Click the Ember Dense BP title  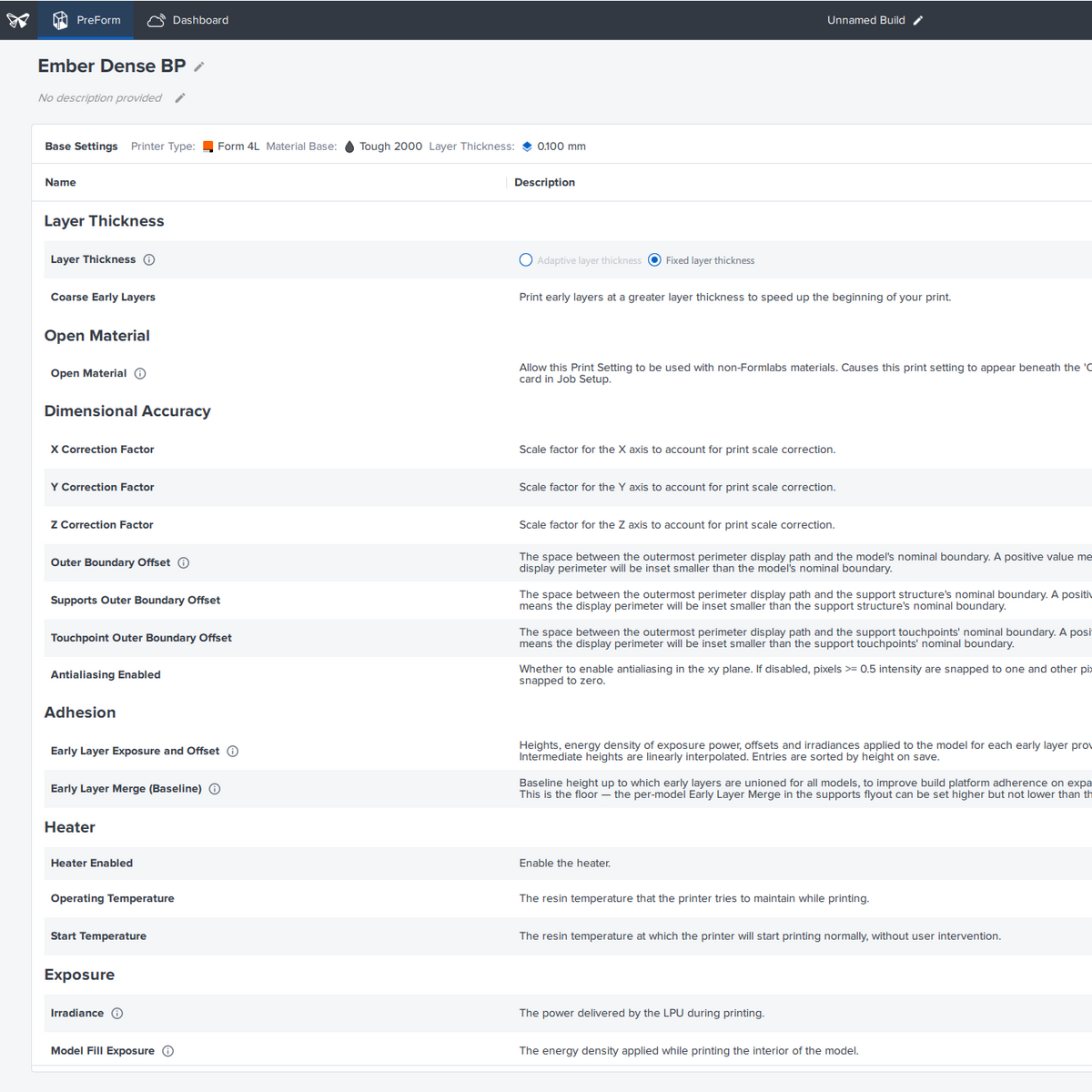pos(112,66)
